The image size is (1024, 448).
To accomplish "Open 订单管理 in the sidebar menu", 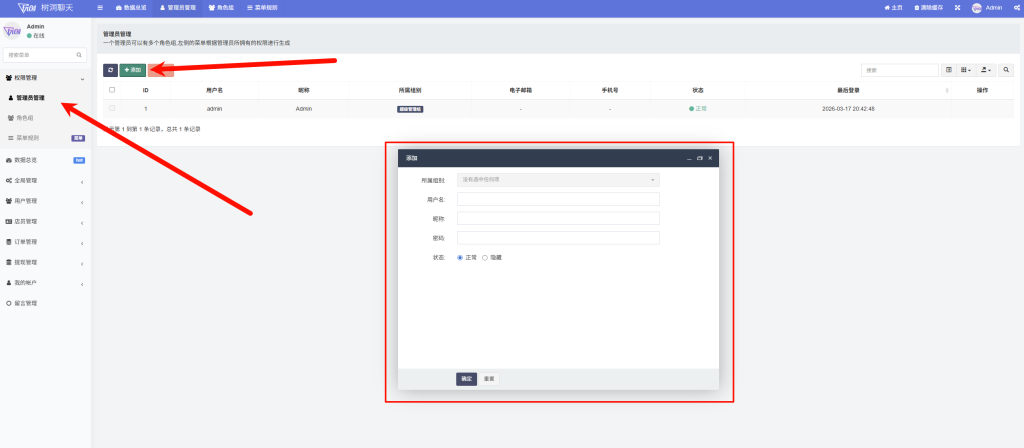I will pos(45,242).
